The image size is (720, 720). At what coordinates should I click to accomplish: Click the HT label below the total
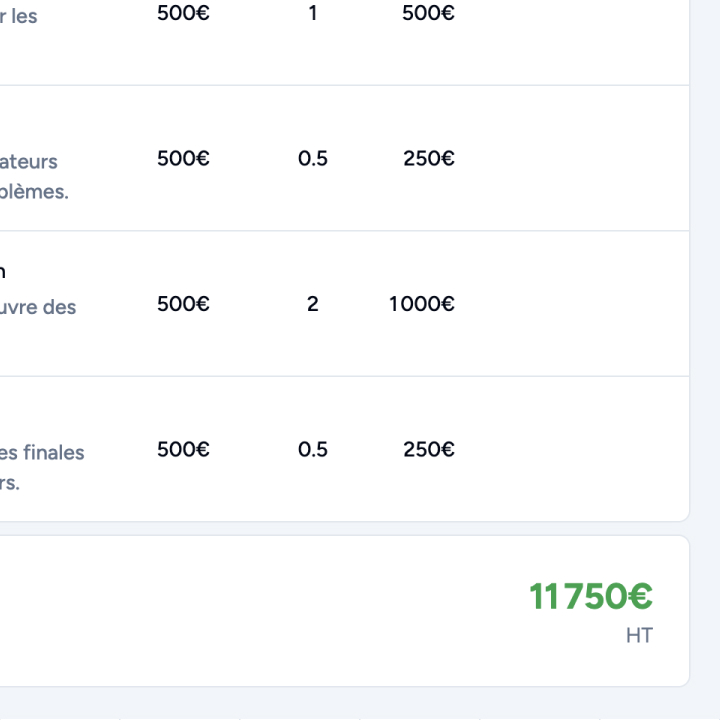point(639,635)
